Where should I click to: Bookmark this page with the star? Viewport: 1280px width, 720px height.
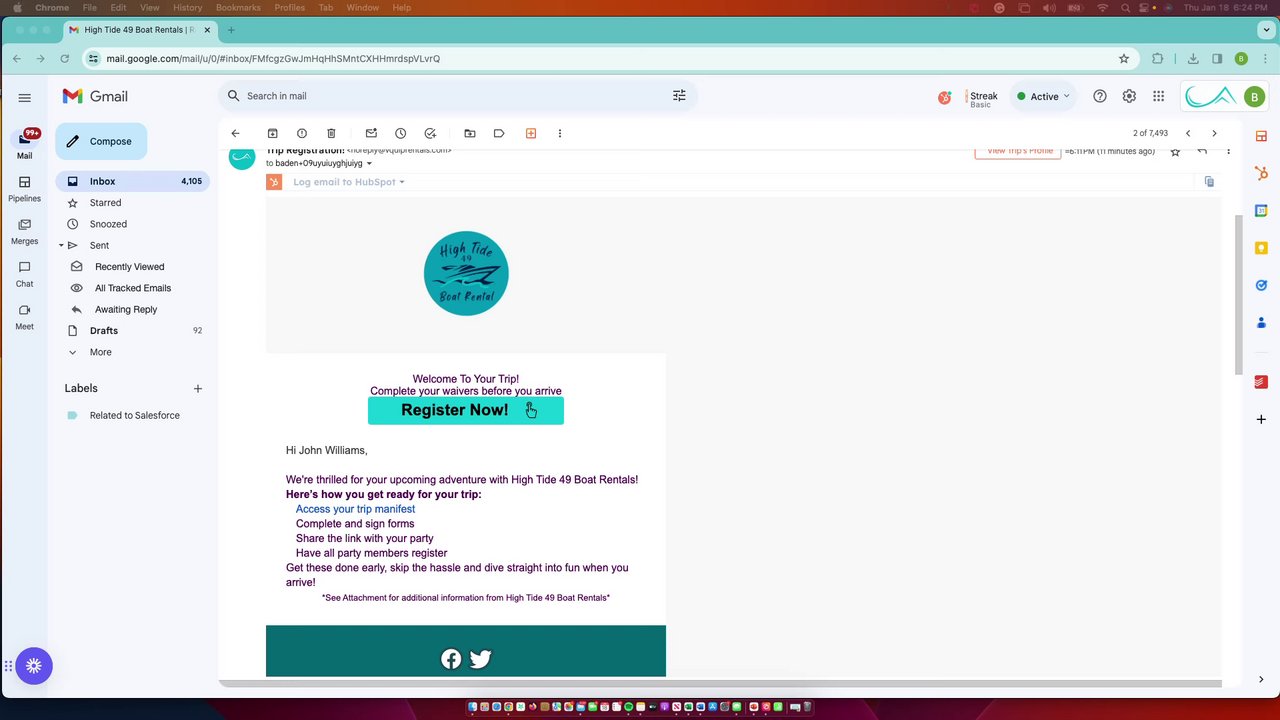pyautogui.click(x=1124, y=59)
